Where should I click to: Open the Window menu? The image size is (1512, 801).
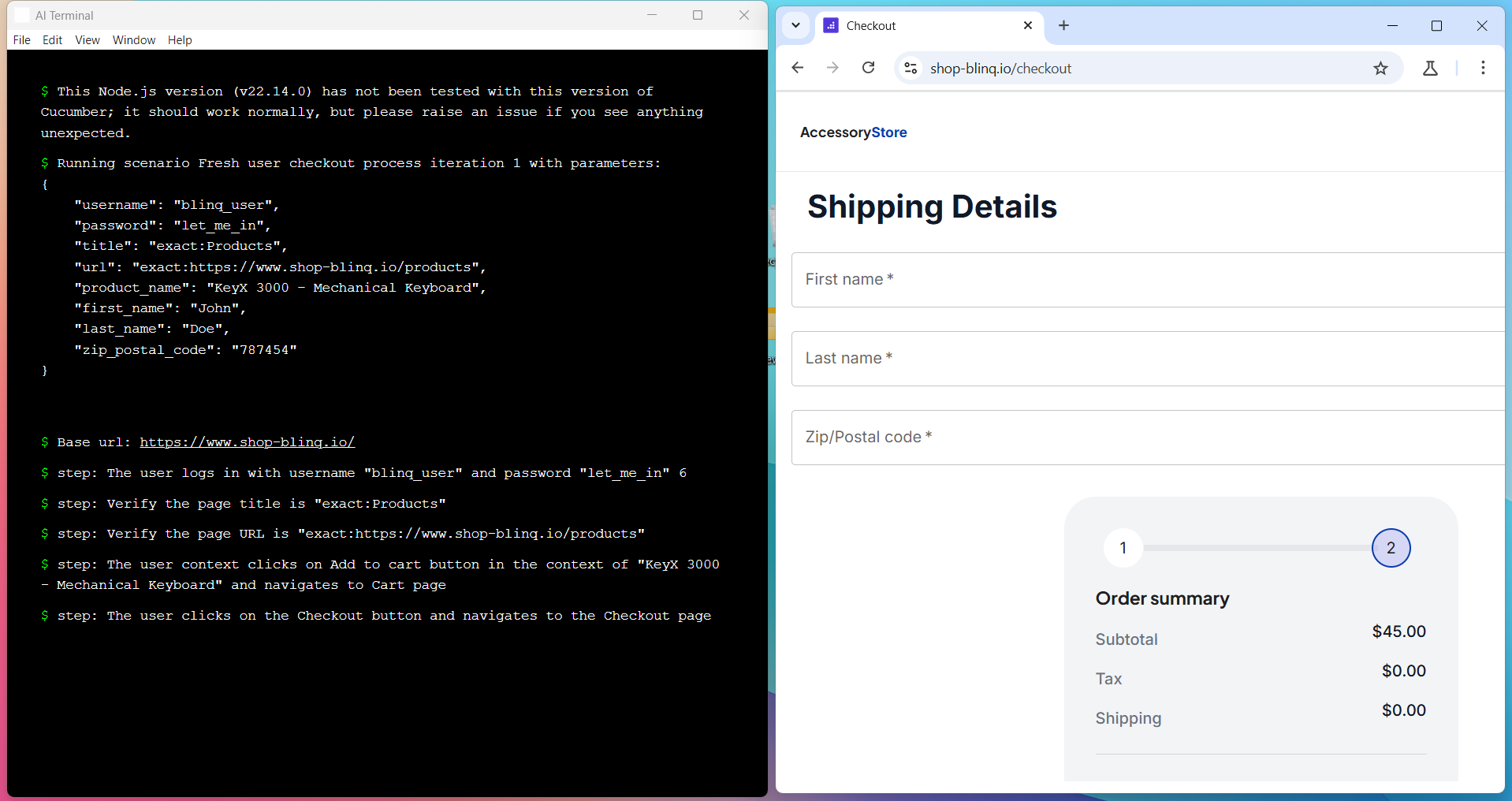134,40
